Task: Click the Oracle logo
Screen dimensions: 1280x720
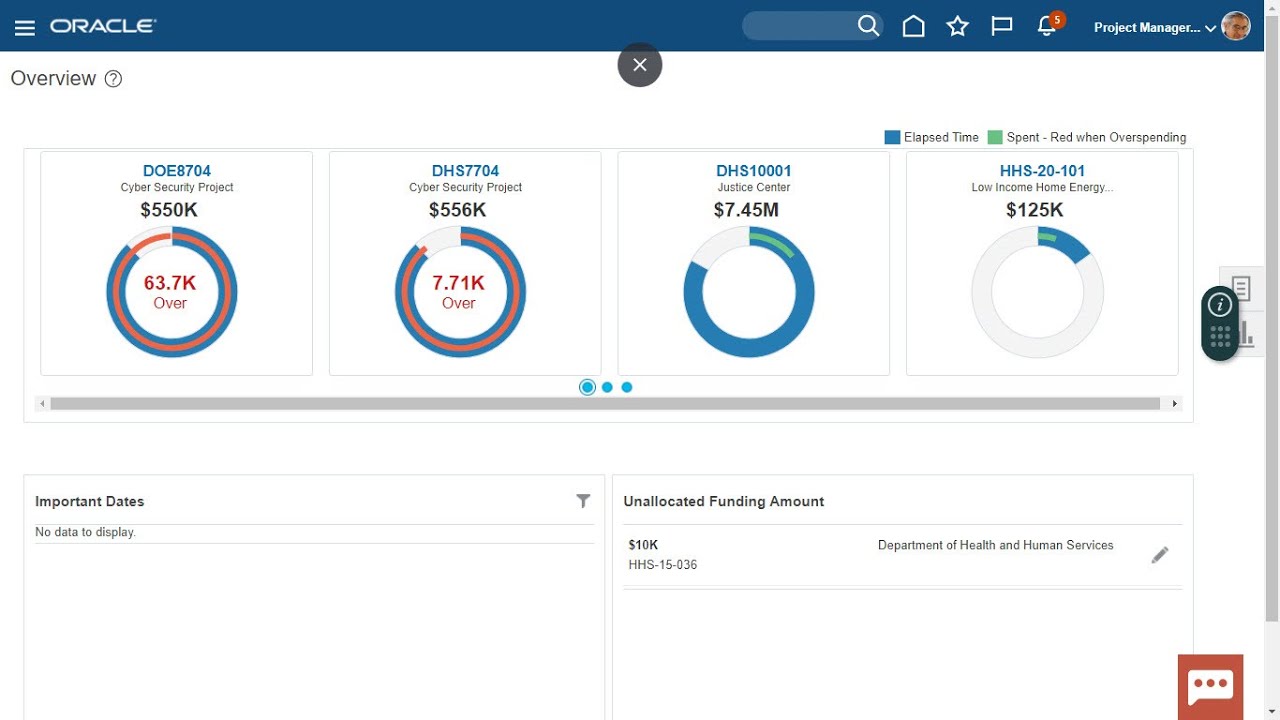Action: coord(103,26)
